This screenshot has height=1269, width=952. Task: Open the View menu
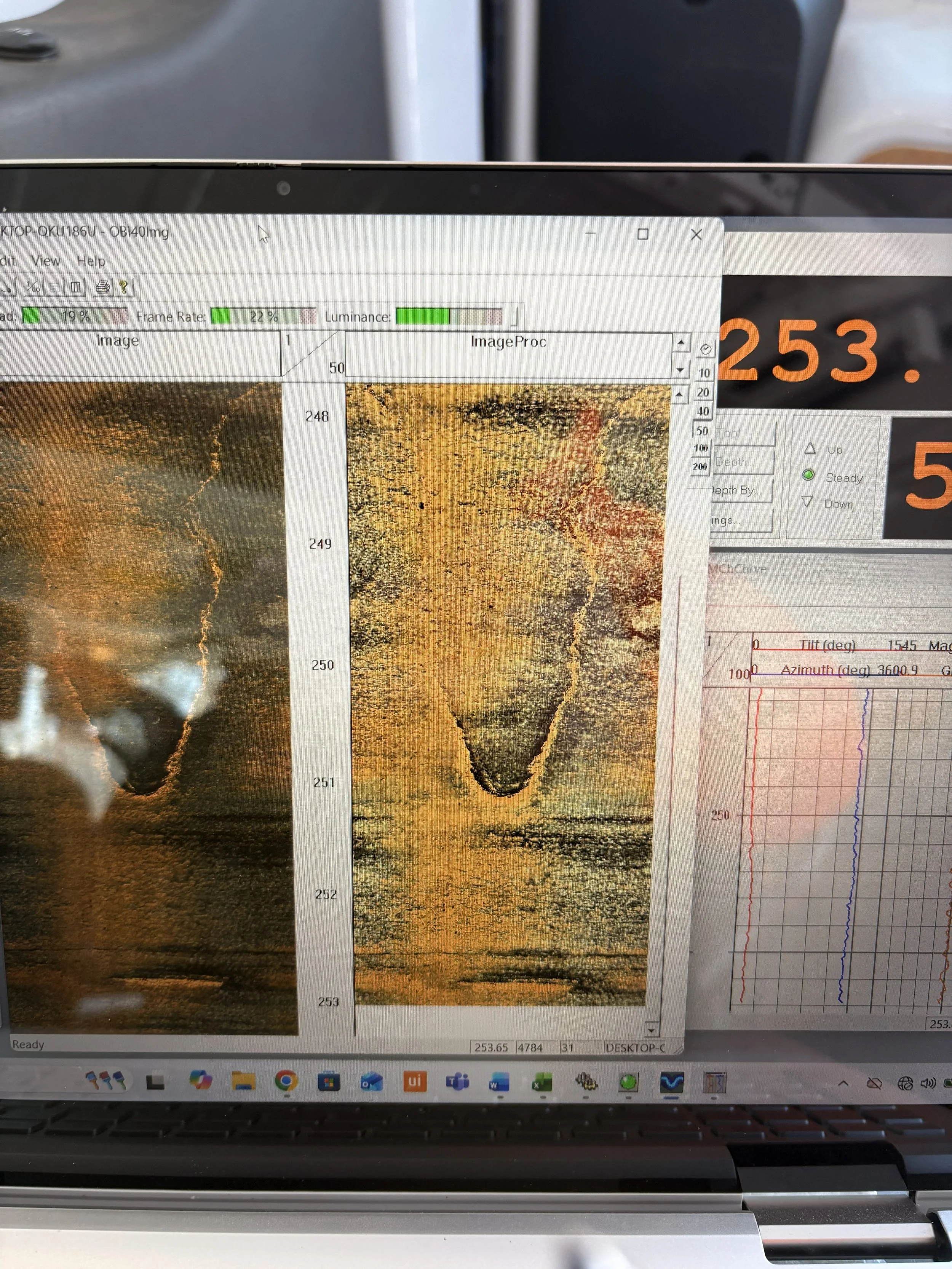click(x=45, y=261)
